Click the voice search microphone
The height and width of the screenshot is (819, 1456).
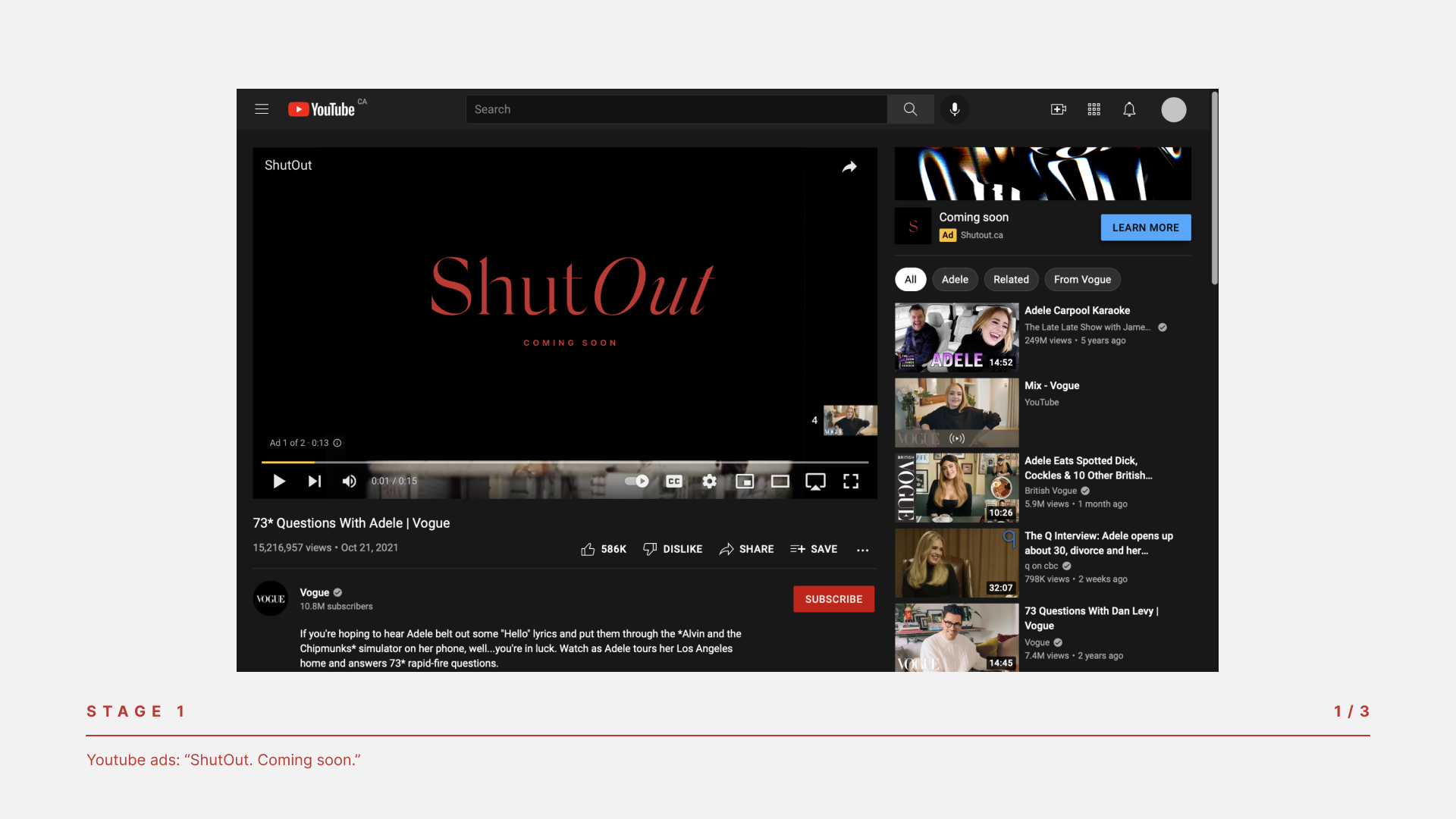point(954,109)
